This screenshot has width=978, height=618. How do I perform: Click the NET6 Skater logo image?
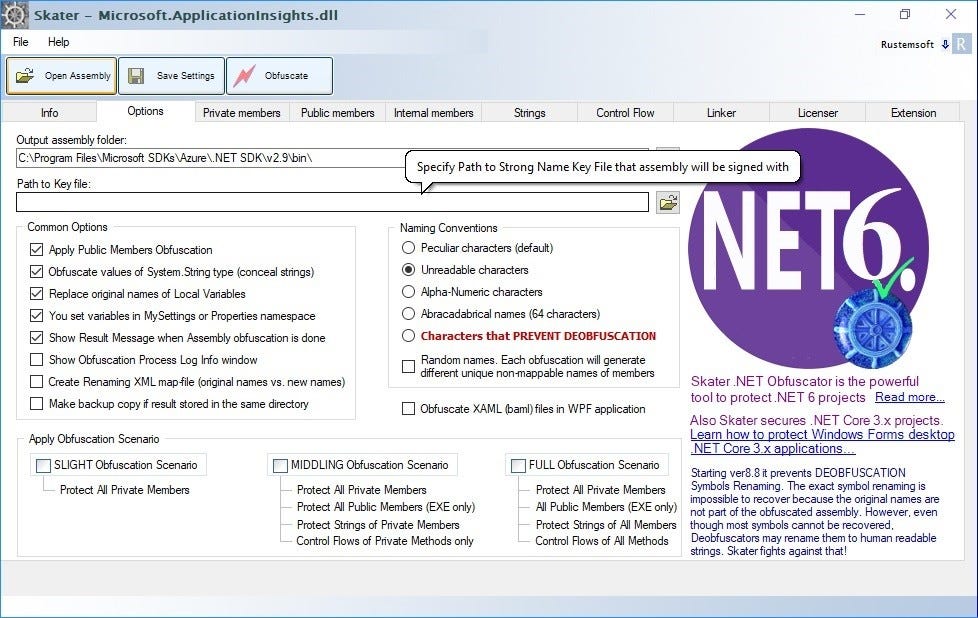click(808, 249)
